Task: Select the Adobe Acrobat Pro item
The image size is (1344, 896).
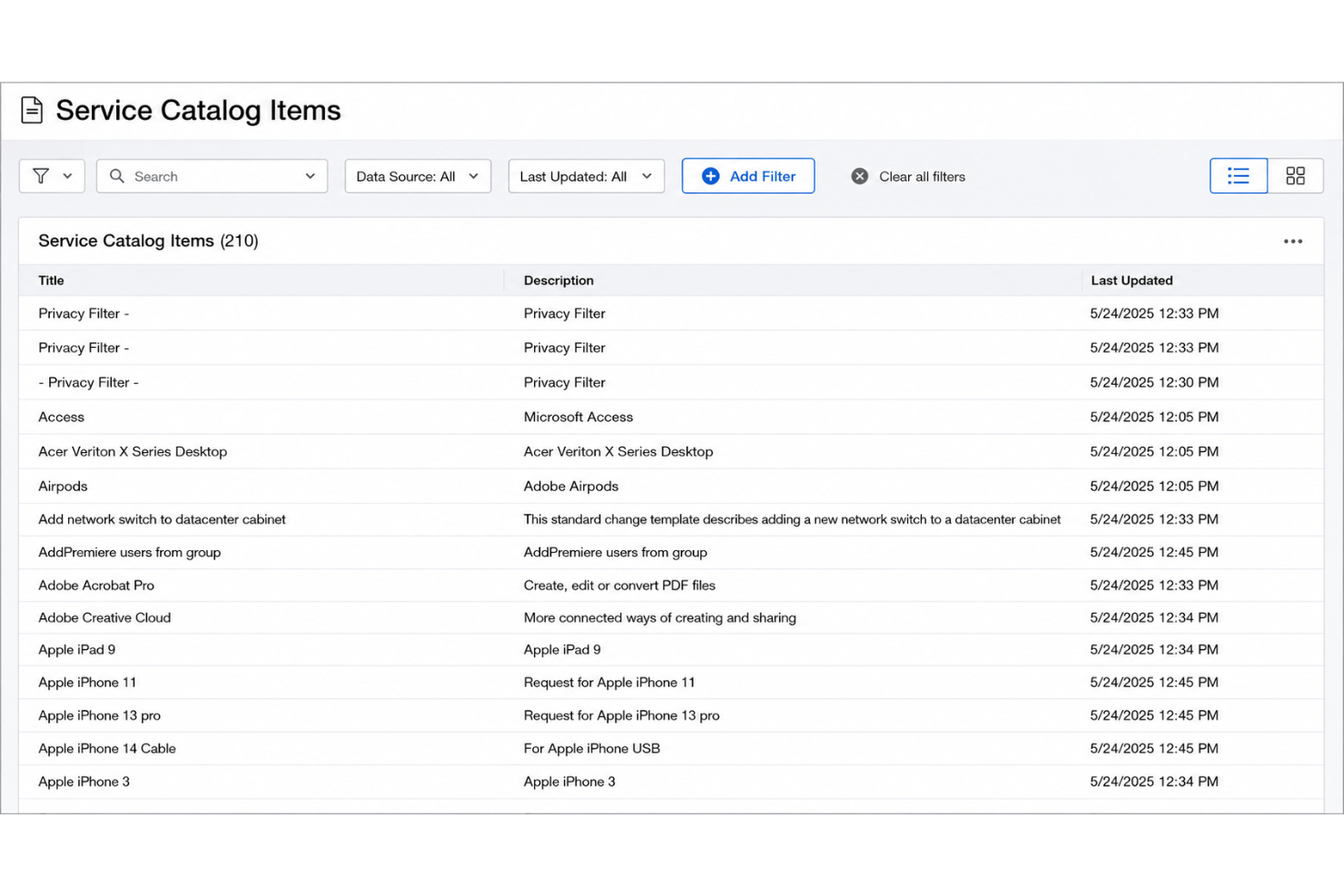Action: click(96, 586)
